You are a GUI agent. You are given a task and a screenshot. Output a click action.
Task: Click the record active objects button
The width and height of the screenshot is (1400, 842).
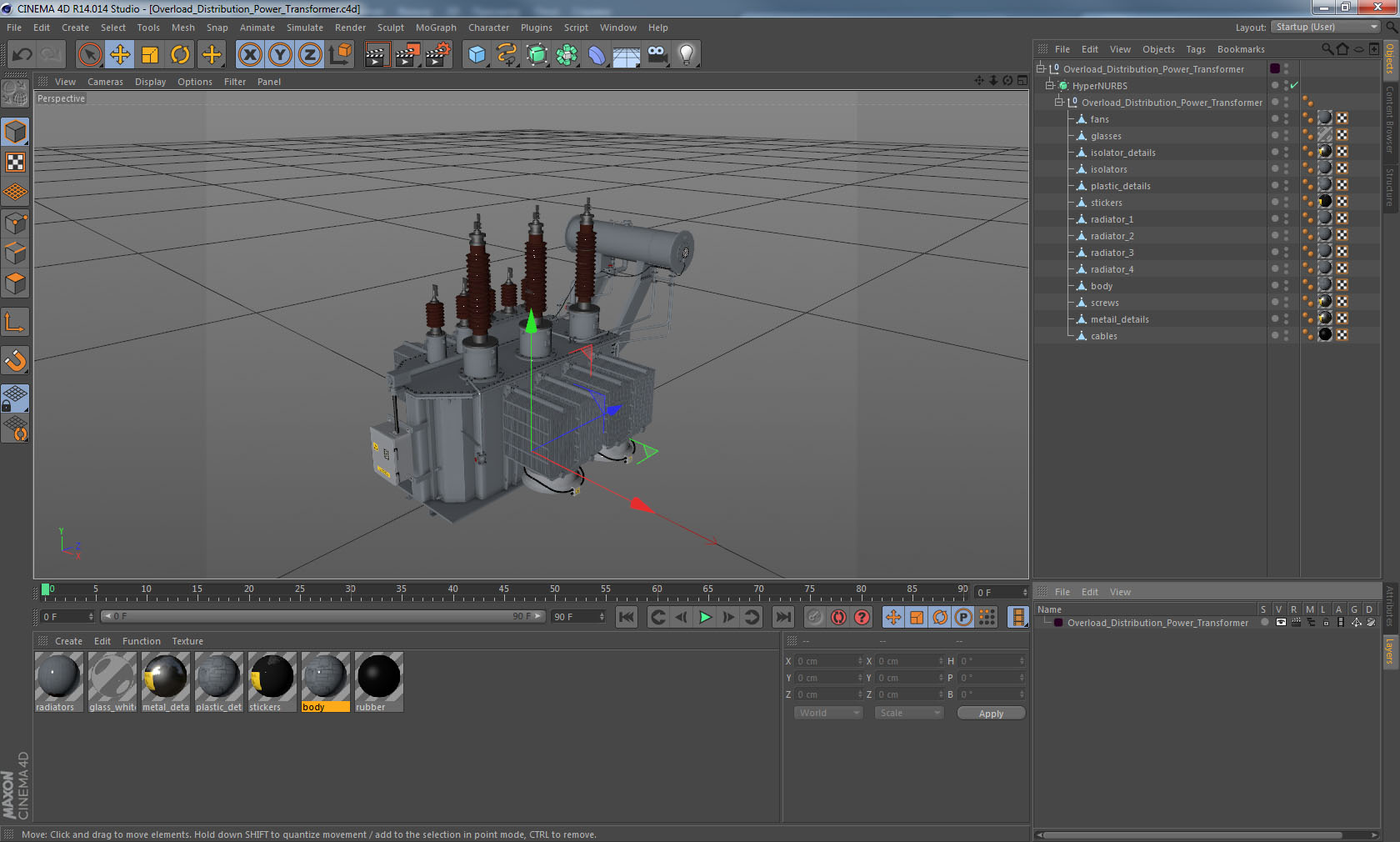[815, 617]
